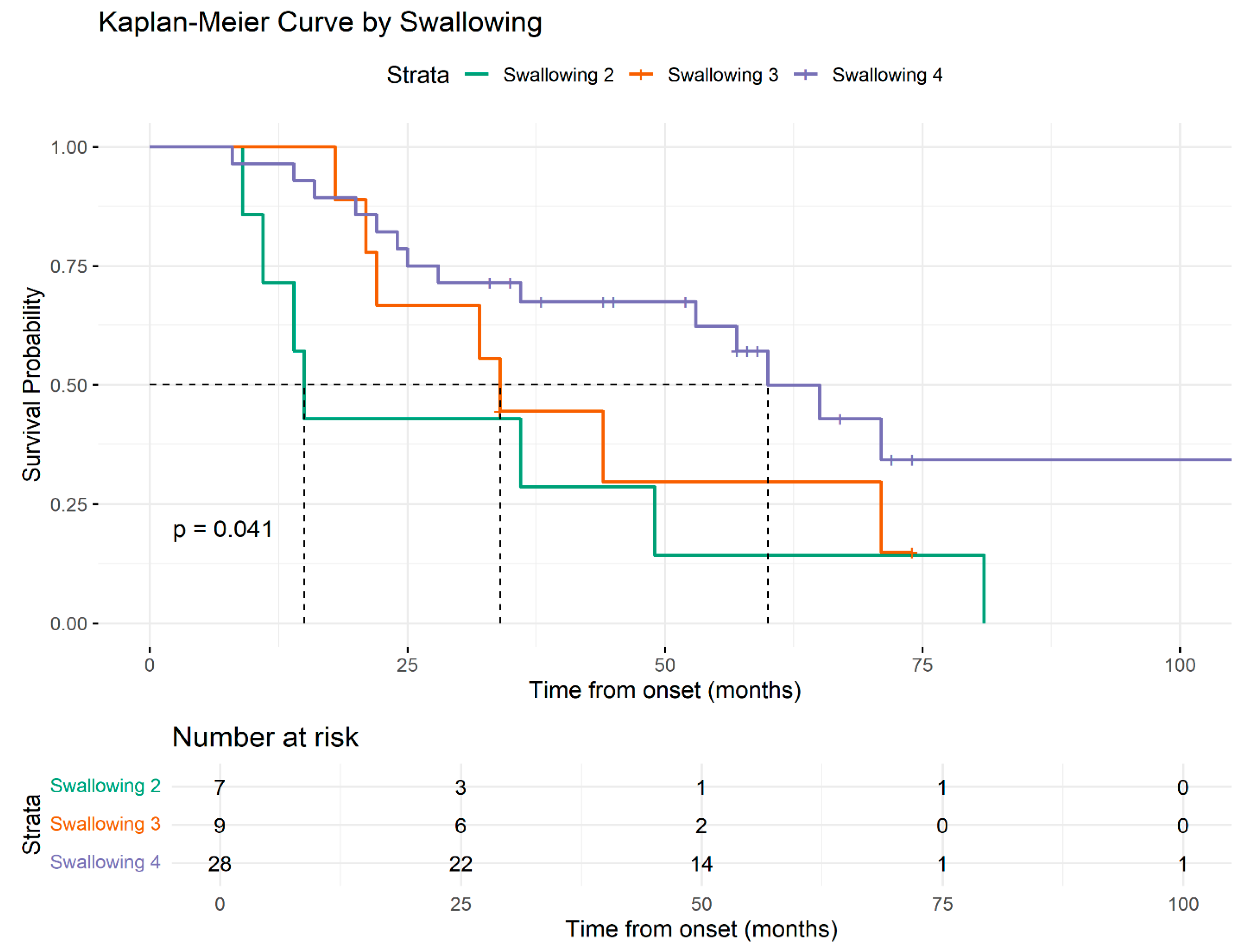This screenshot has width=1259, height=952.
Task: Click the Swallowing 2 row label in risk table
Action: click(105, 786)
